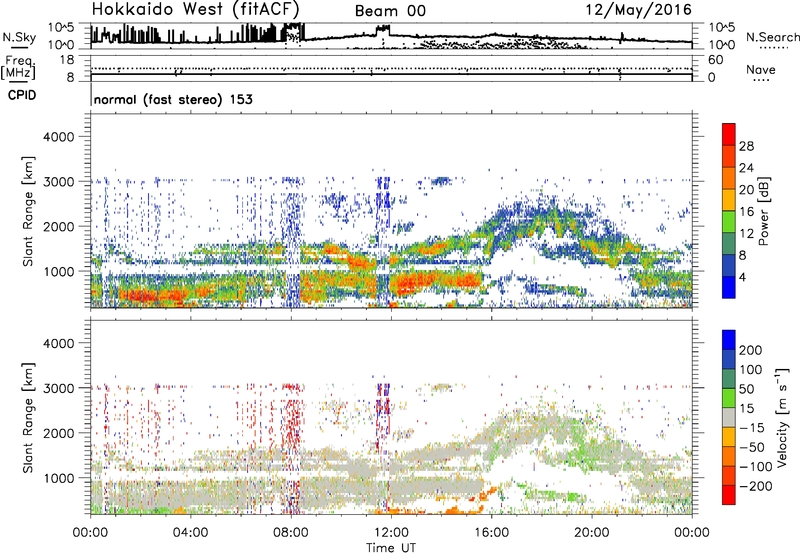Click the '20:00' time axis label
The image size is (800, 554).
click(x=592, y=533)
